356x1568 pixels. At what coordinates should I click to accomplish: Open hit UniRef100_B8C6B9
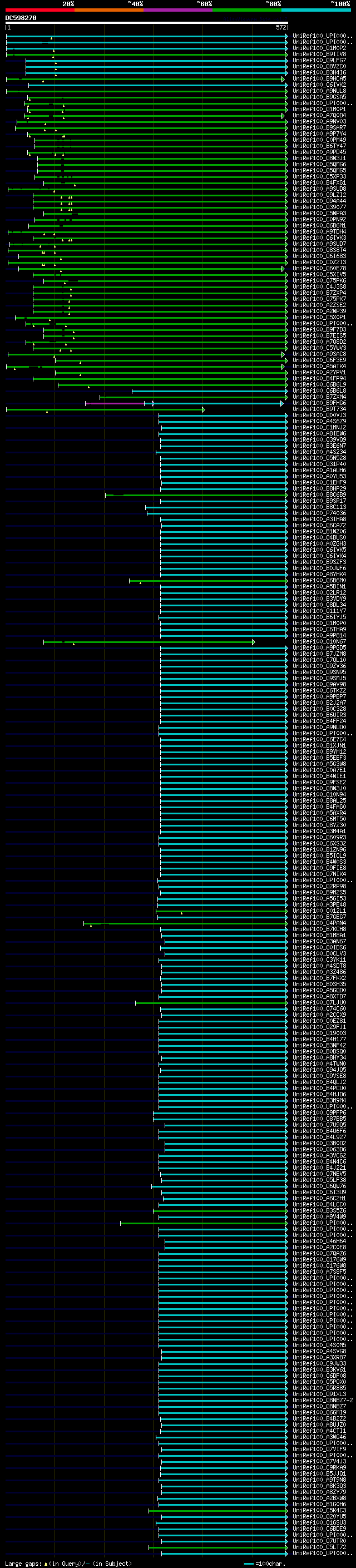(319, 495)
